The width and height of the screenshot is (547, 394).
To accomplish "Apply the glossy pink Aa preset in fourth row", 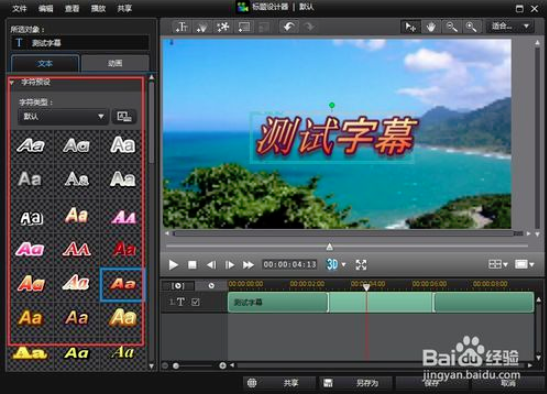I will (30, 249).
